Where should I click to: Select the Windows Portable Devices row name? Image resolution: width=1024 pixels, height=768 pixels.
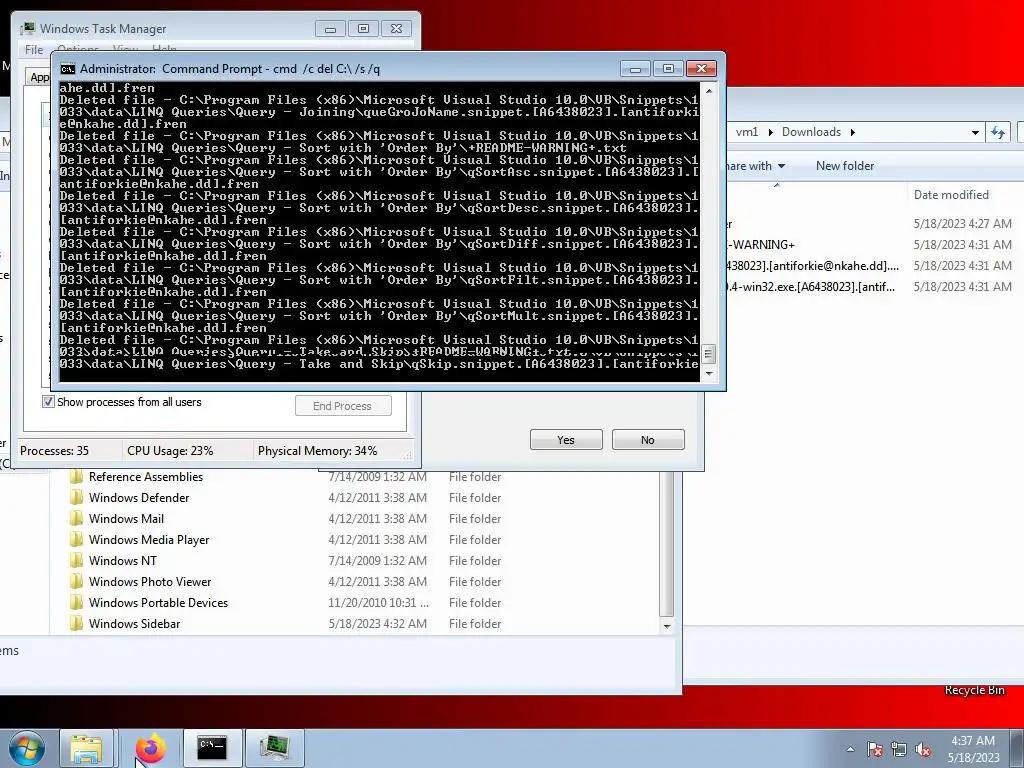159,602
